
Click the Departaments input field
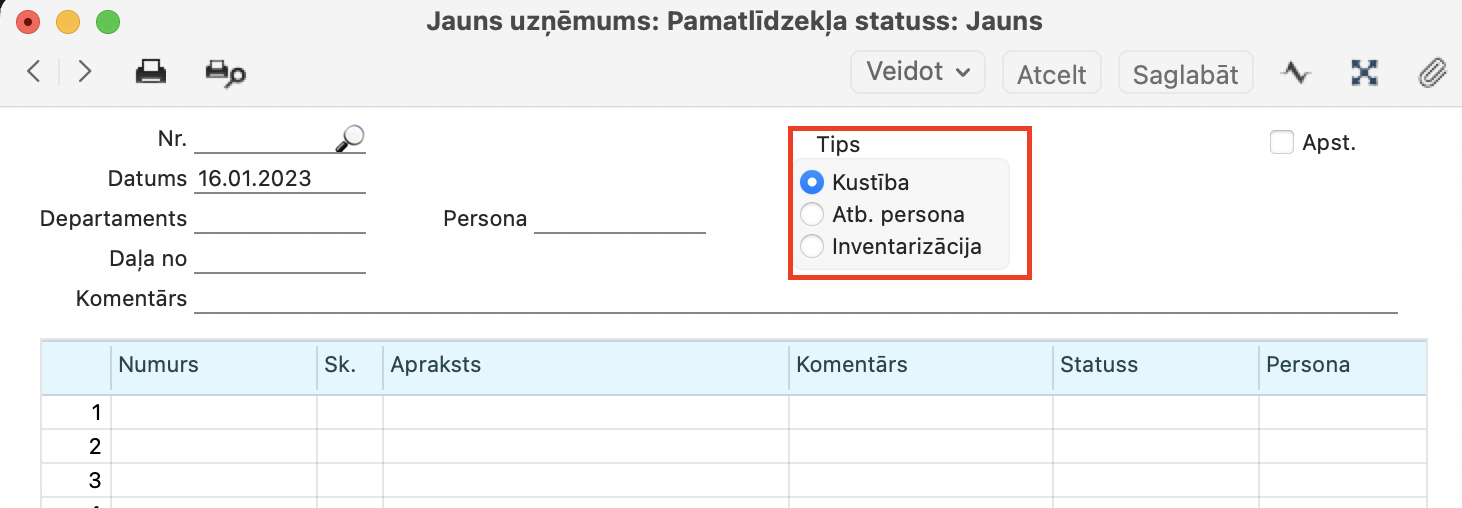point(280,219)
